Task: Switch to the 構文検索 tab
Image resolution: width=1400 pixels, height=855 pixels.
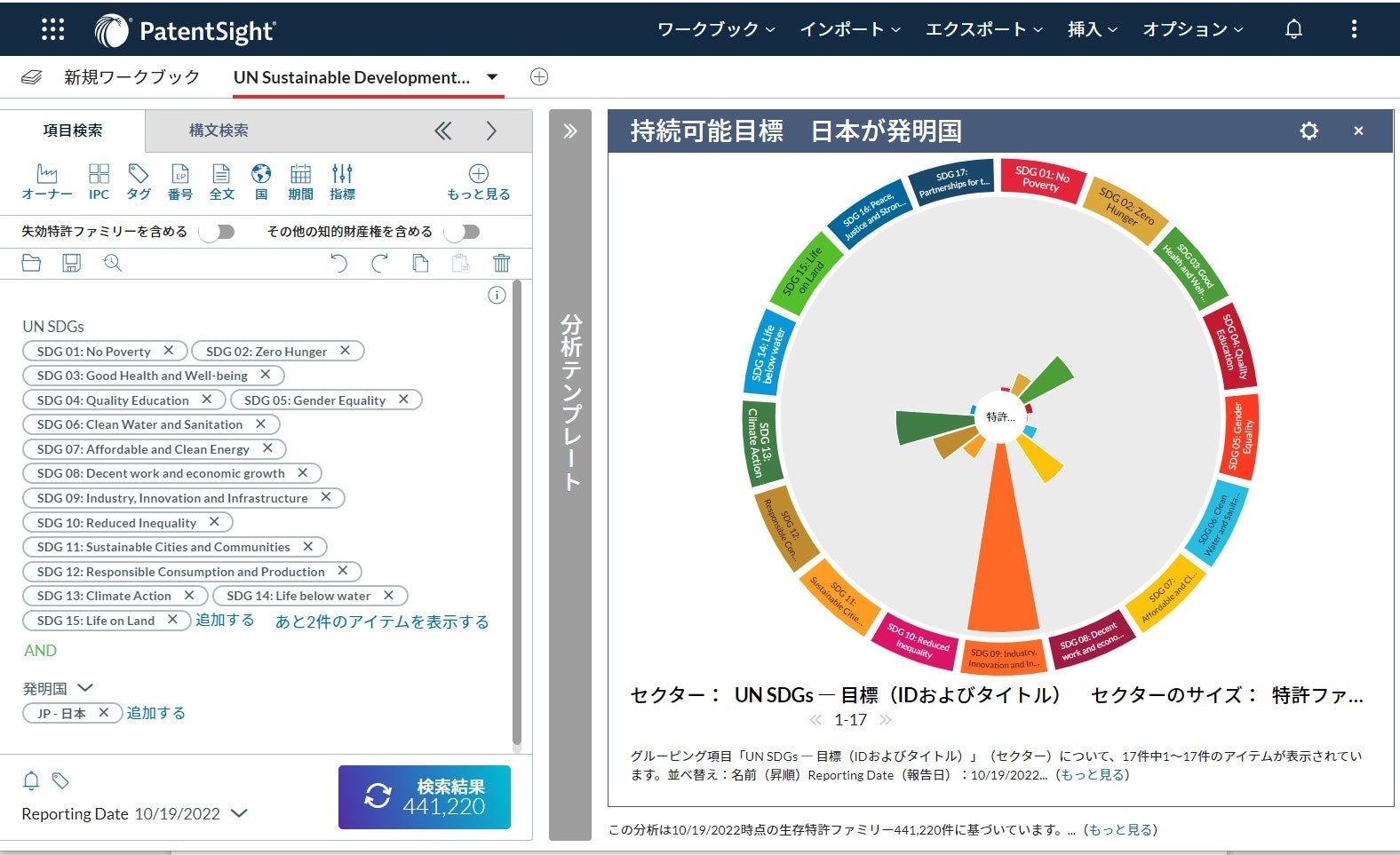Action: [x=219, y=131]
